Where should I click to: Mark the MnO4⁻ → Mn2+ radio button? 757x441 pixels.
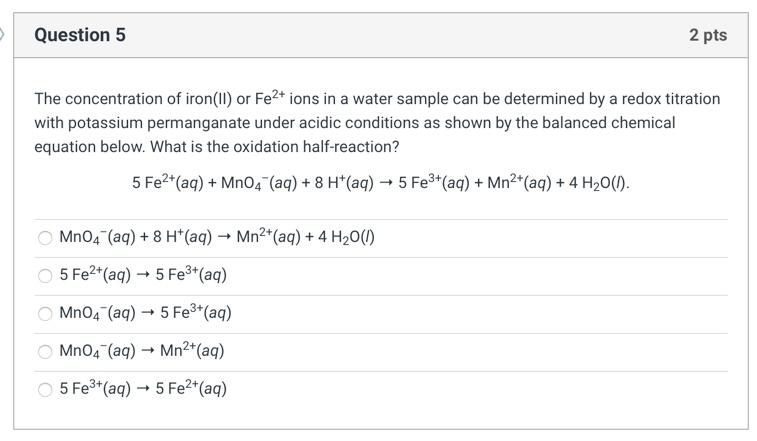click(x=45, y=352)
